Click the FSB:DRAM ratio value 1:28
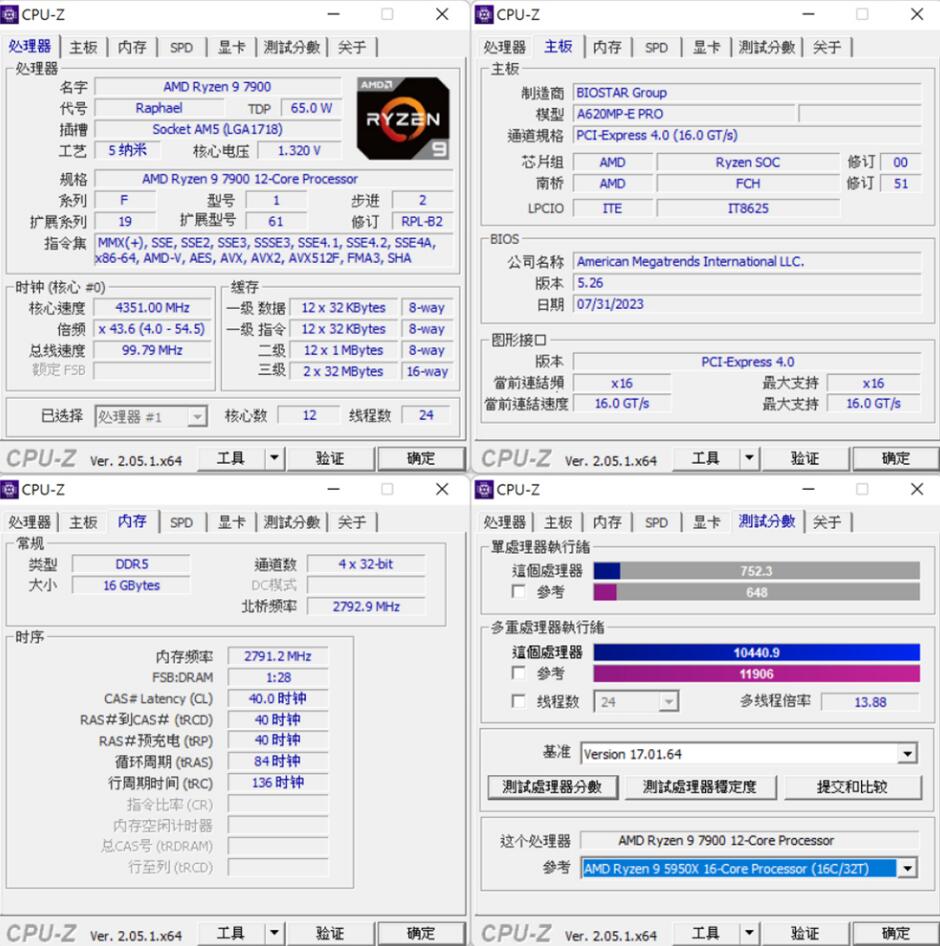The image size is (940, 946). tap(278, 678)
